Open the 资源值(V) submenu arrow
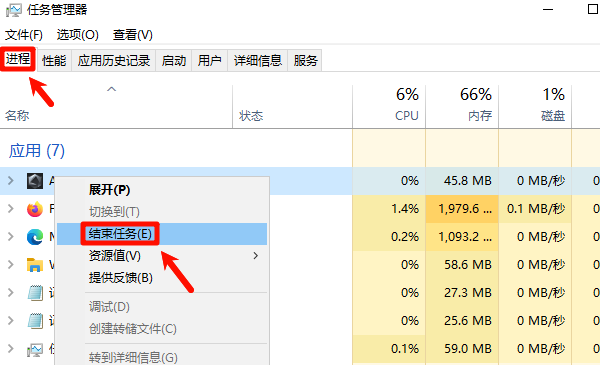Image resolution: width=600 pixels, height=365 pixels. pos(256,256)
